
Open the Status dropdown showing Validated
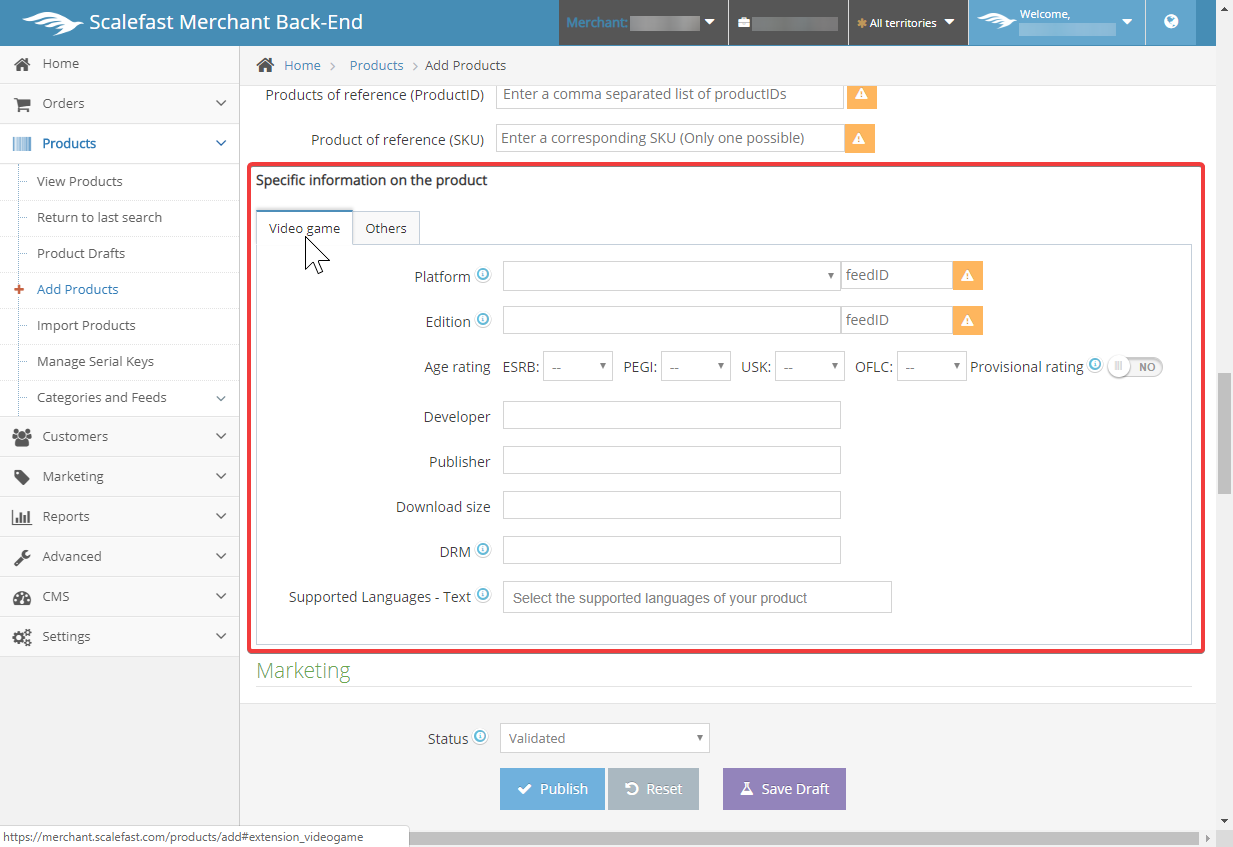pos(604,738)
